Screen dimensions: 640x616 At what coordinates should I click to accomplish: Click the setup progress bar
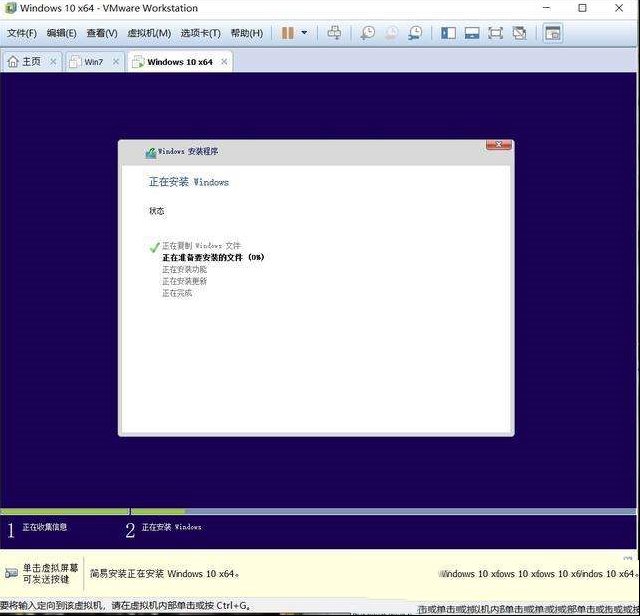[x=318, y=511]
